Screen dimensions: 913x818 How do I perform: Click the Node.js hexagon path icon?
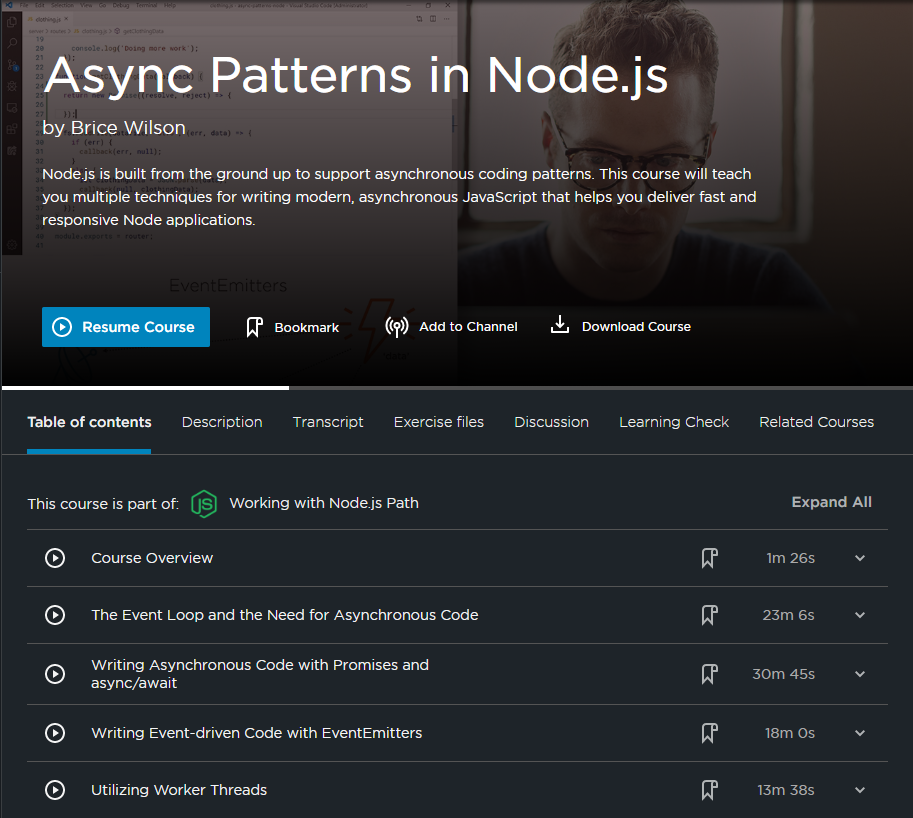coord(204,504)
